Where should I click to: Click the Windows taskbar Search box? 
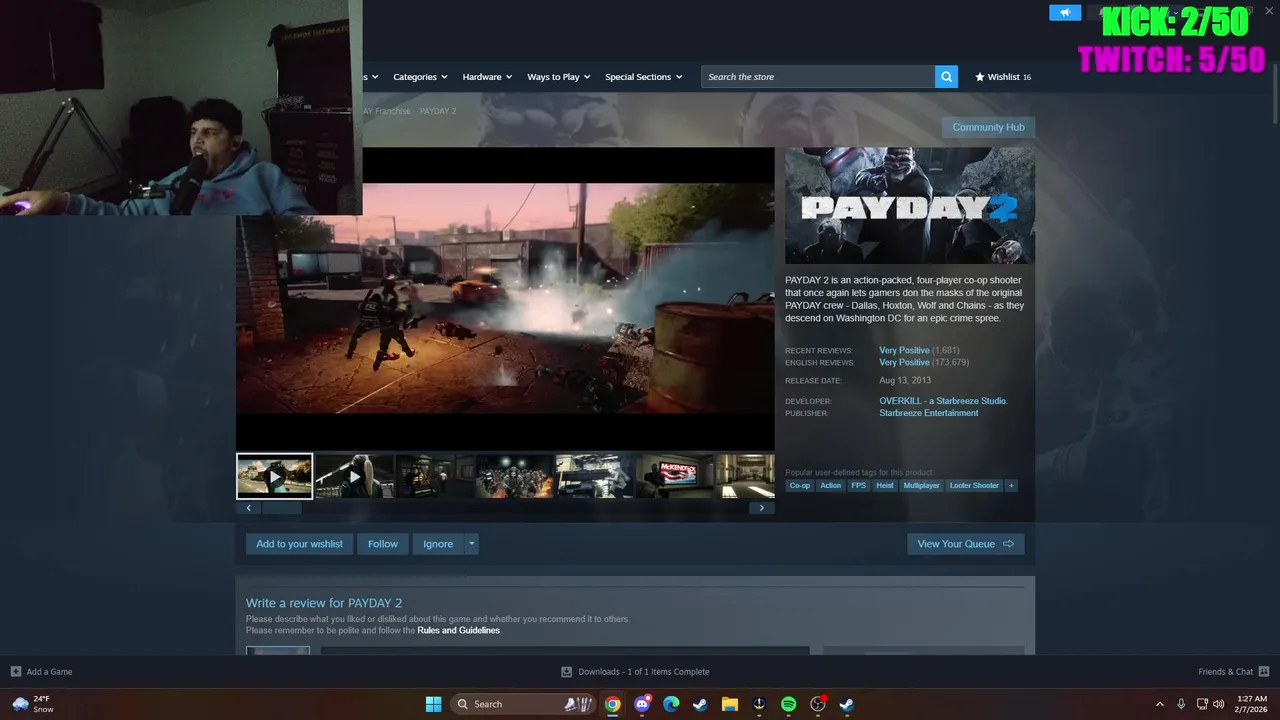pyautogui.click(x=521, y=704)
